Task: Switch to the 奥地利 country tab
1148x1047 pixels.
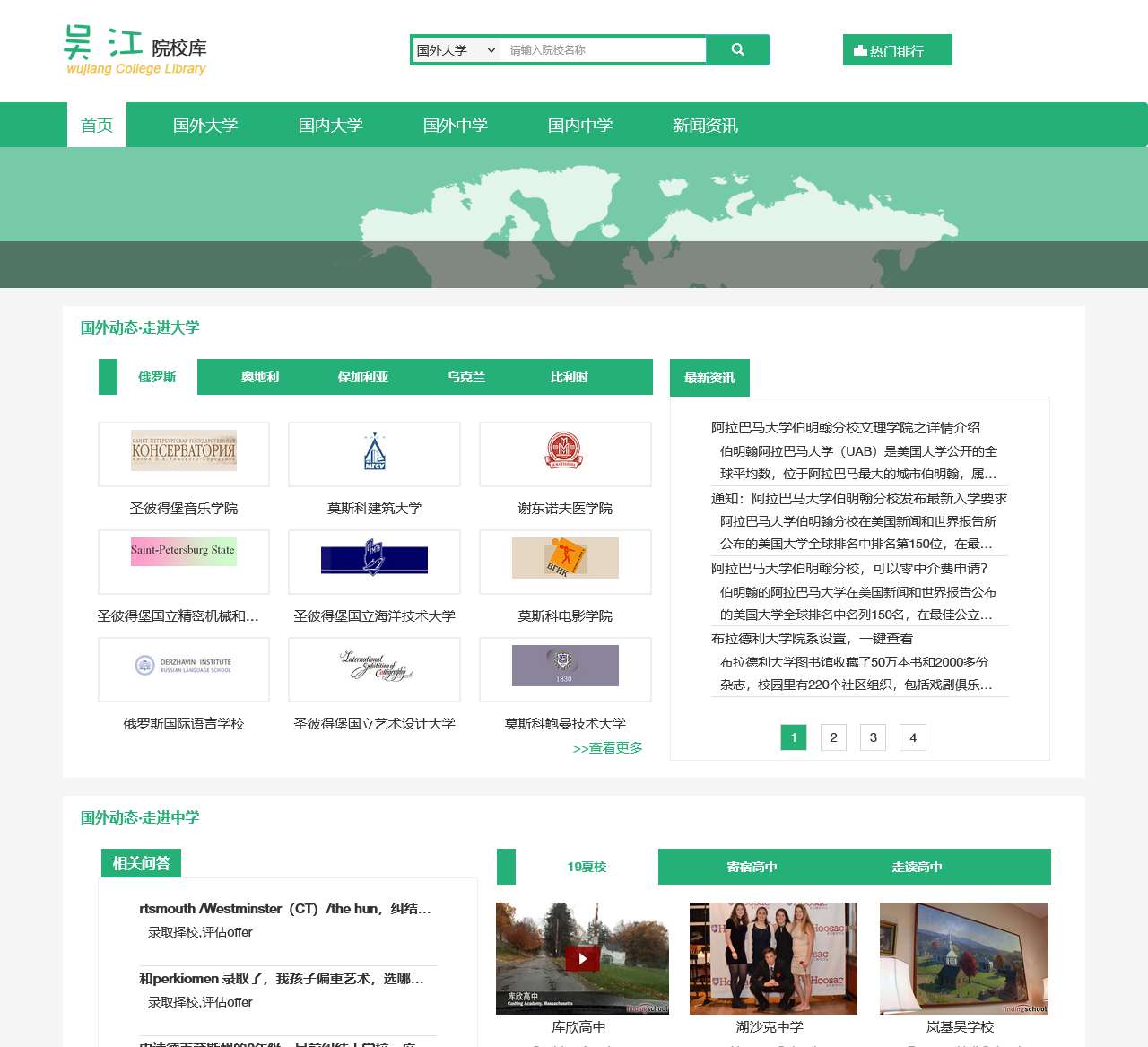Action: (x=260, y=377)
